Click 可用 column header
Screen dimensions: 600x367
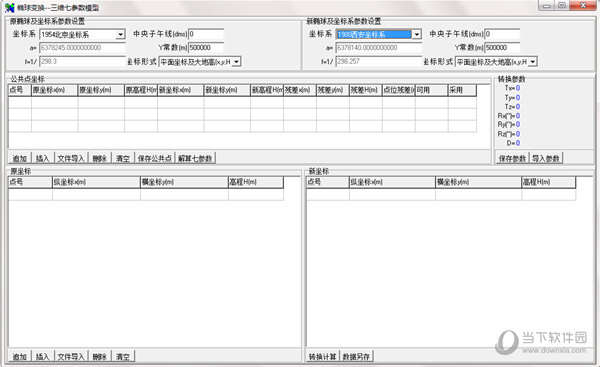432,90
